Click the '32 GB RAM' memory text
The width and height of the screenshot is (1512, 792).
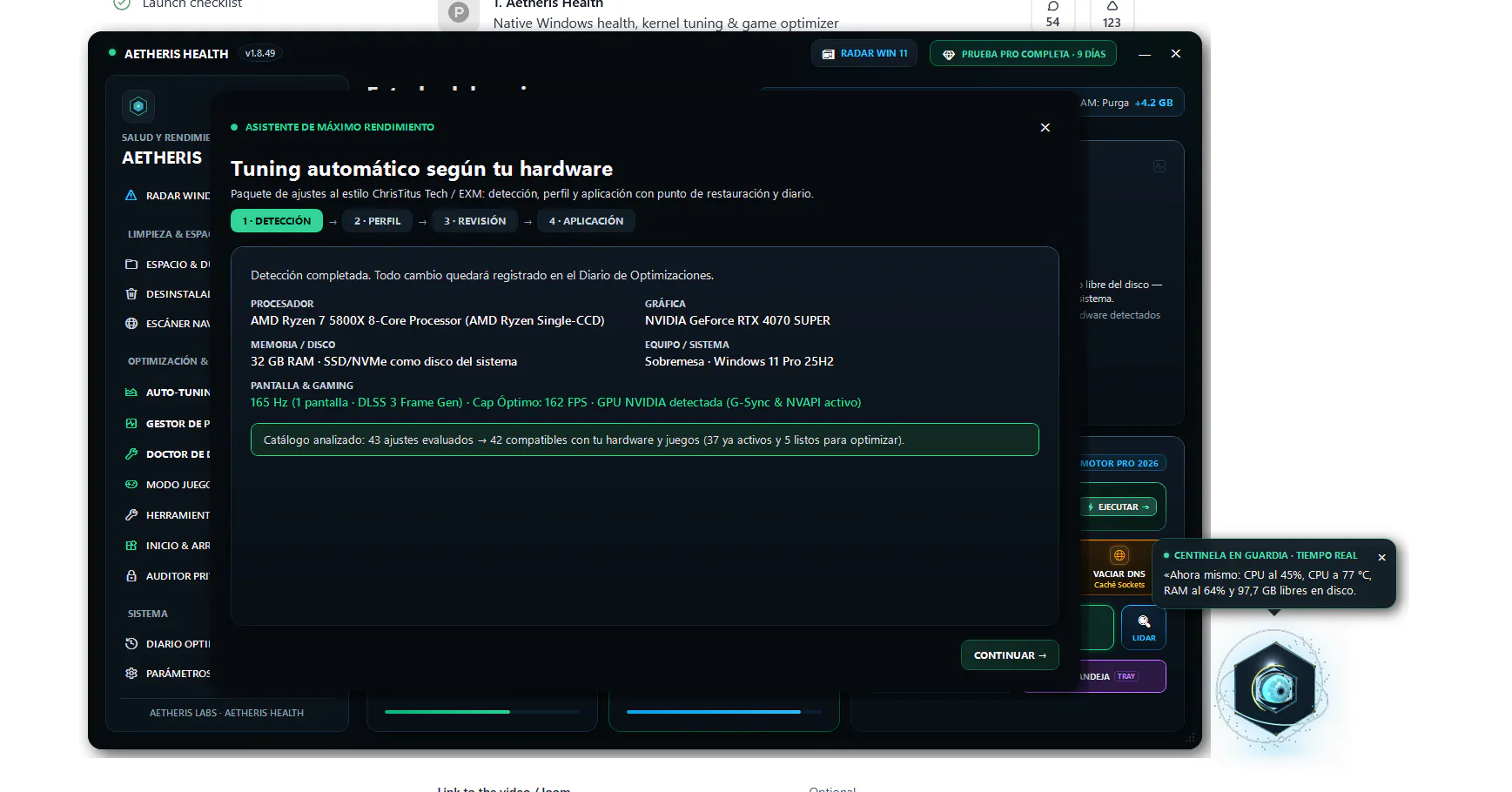[384, 361]
